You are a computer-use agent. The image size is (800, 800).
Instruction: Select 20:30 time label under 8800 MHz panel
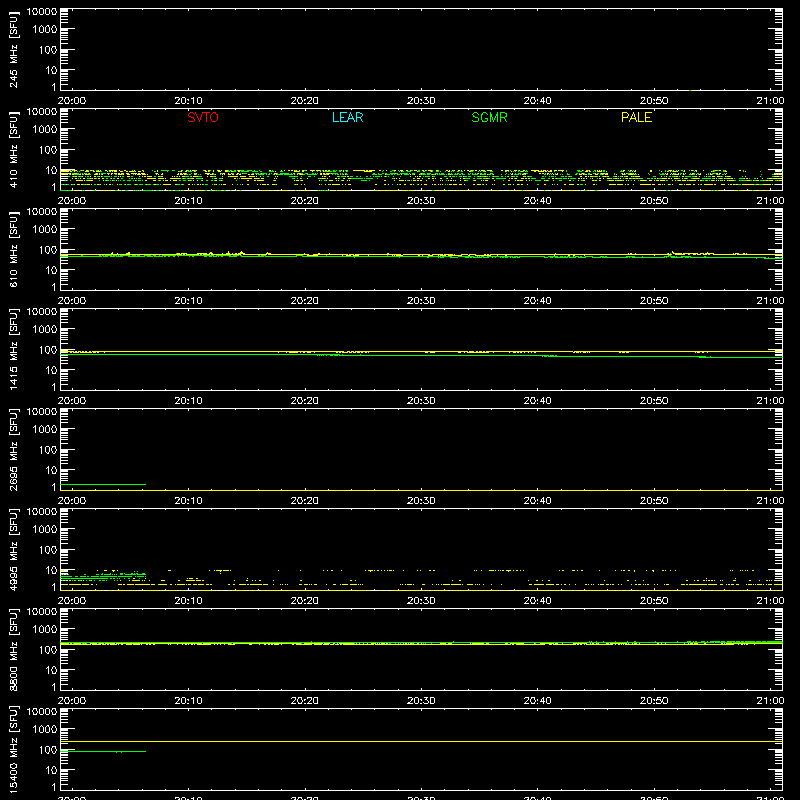coord(421,701)
